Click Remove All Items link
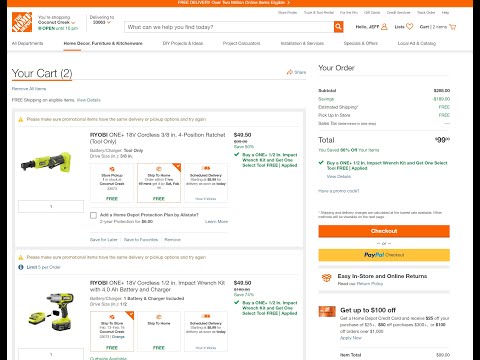 (x=29, y=89)
